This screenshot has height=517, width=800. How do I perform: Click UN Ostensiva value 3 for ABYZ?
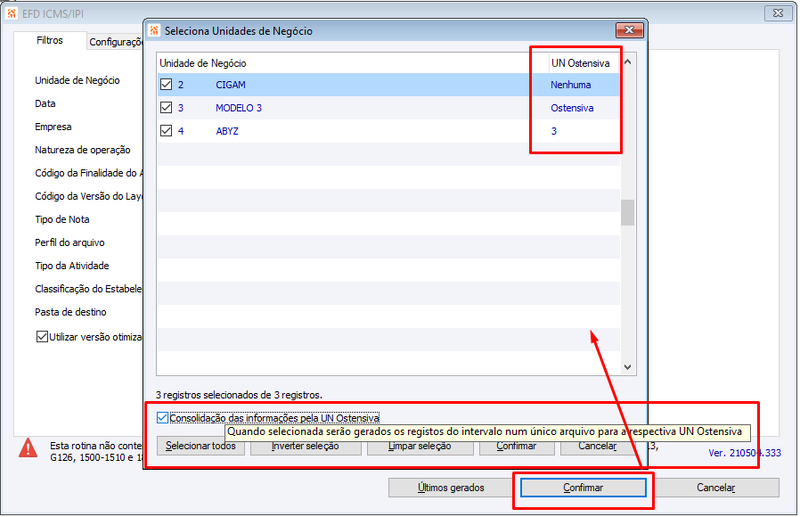click(554, 131)
